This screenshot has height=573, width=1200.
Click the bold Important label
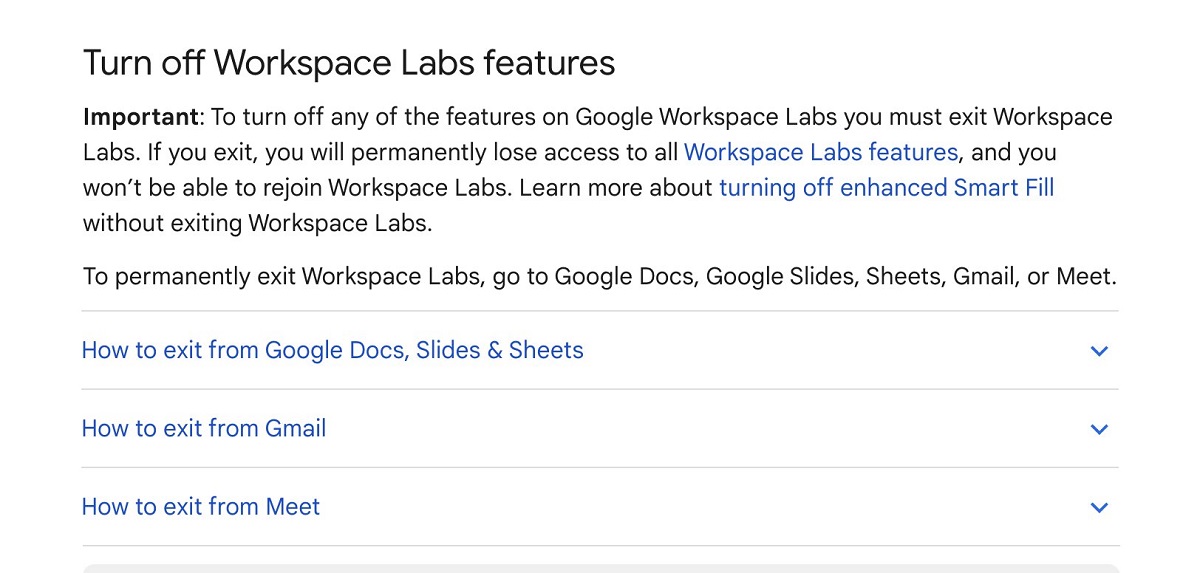141,117
